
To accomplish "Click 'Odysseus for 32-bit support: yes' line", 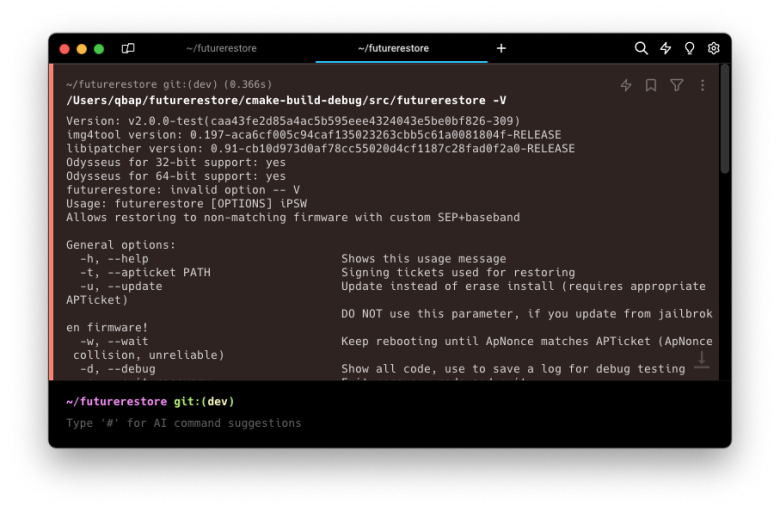I will click(x=176, y=163).
